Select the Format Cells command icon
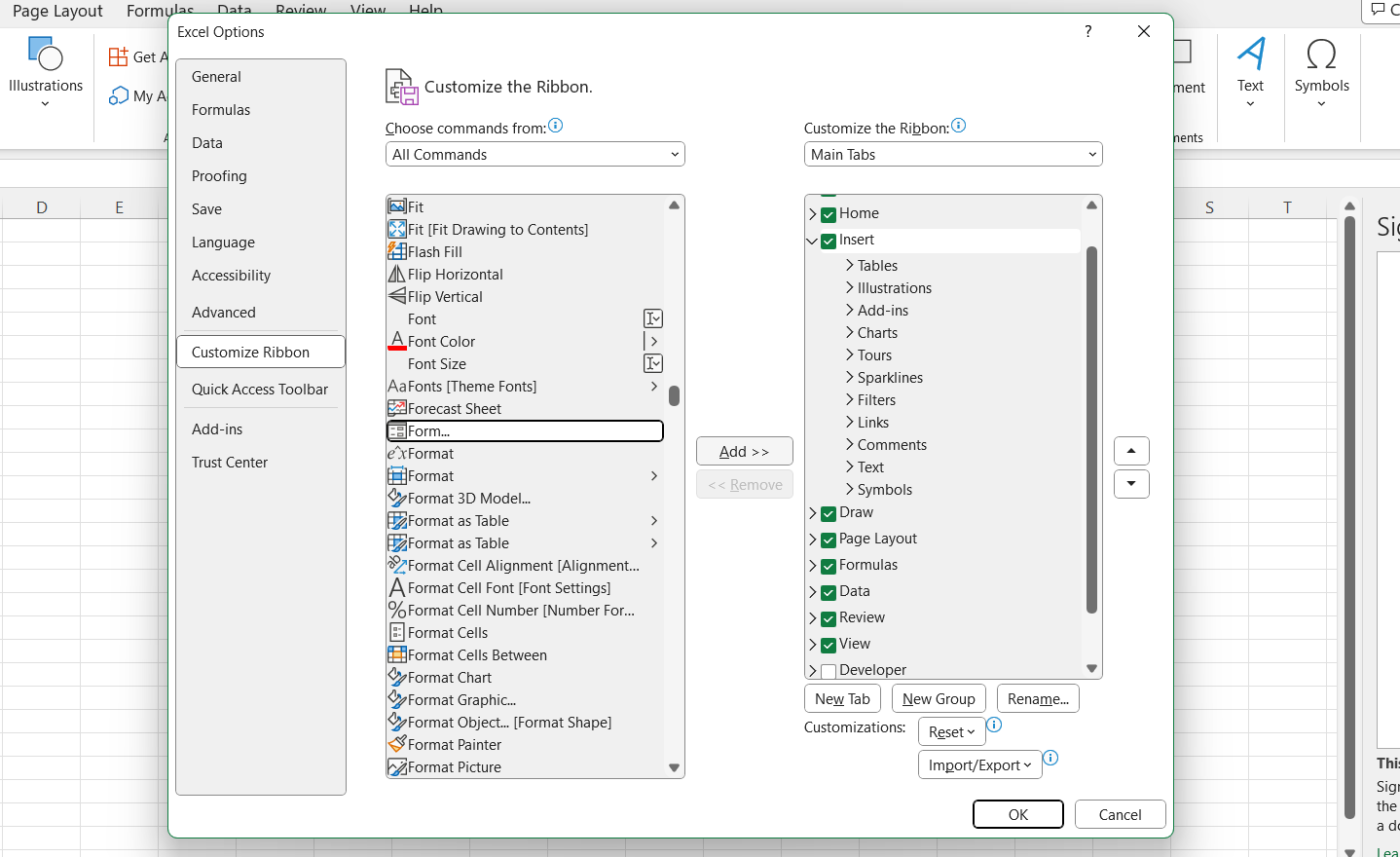The image size is (1400, 857). (396, 632)
